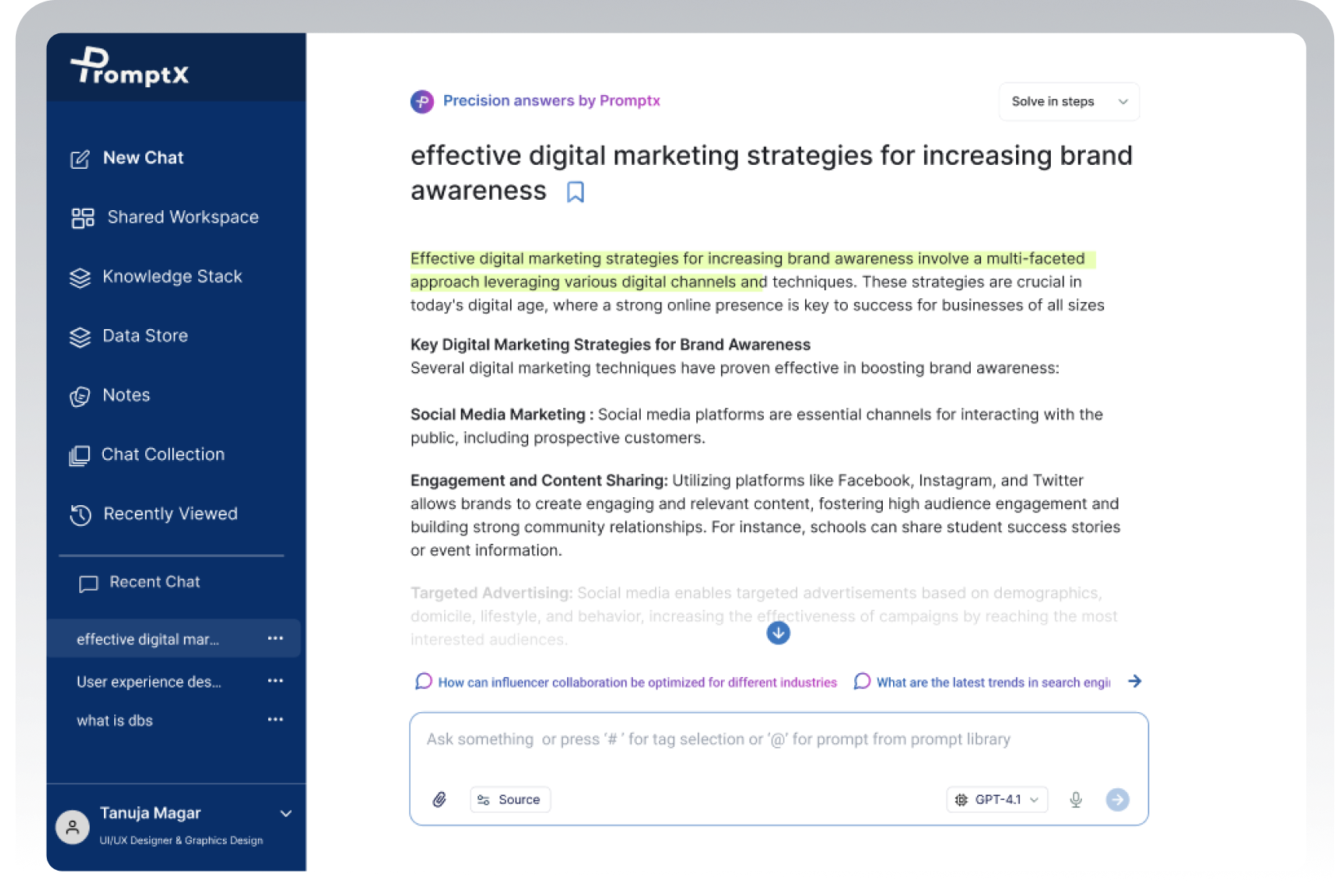Click the highlighted intro sentence

coord(753,270)
